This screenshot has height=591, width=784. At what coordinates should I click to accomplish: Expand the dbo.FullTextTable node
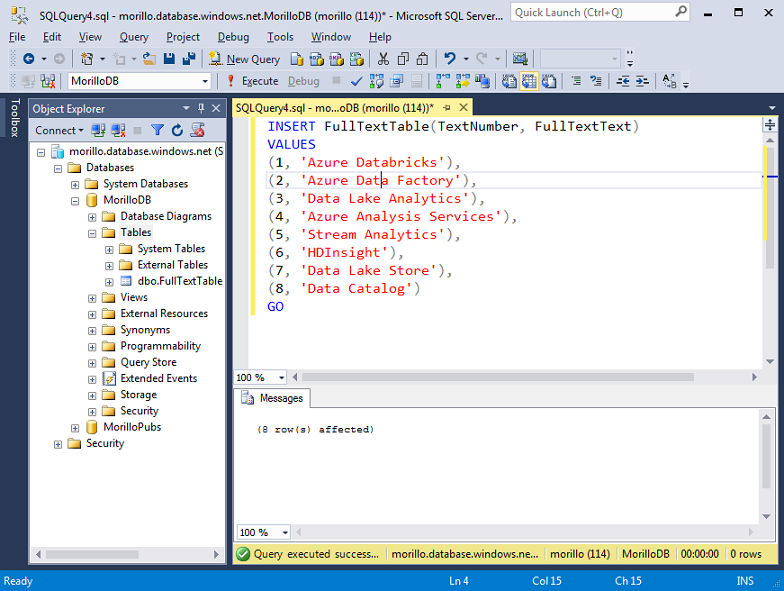[x=109, y=282]
